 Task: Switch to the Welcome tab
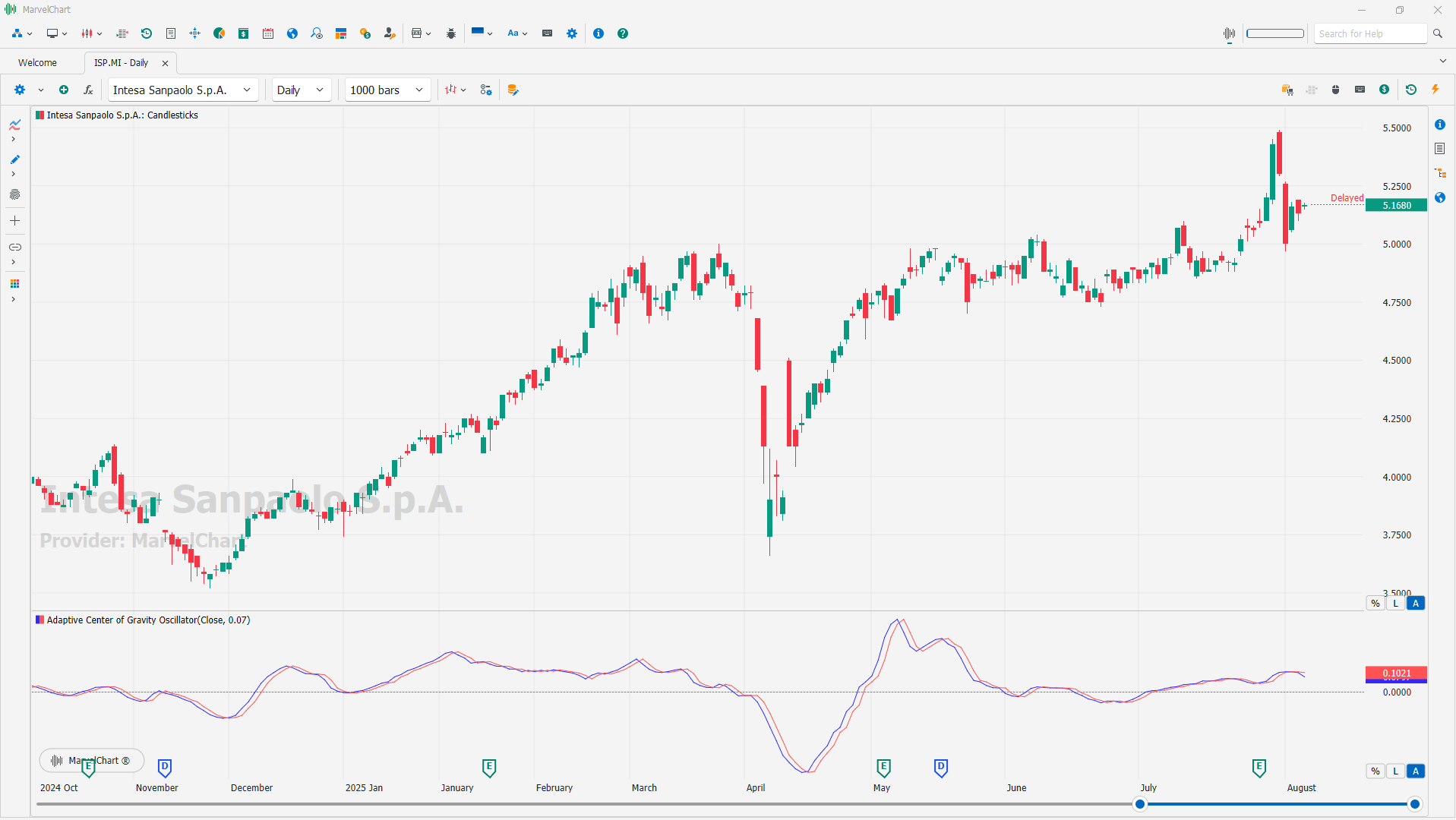pos(37,63)
